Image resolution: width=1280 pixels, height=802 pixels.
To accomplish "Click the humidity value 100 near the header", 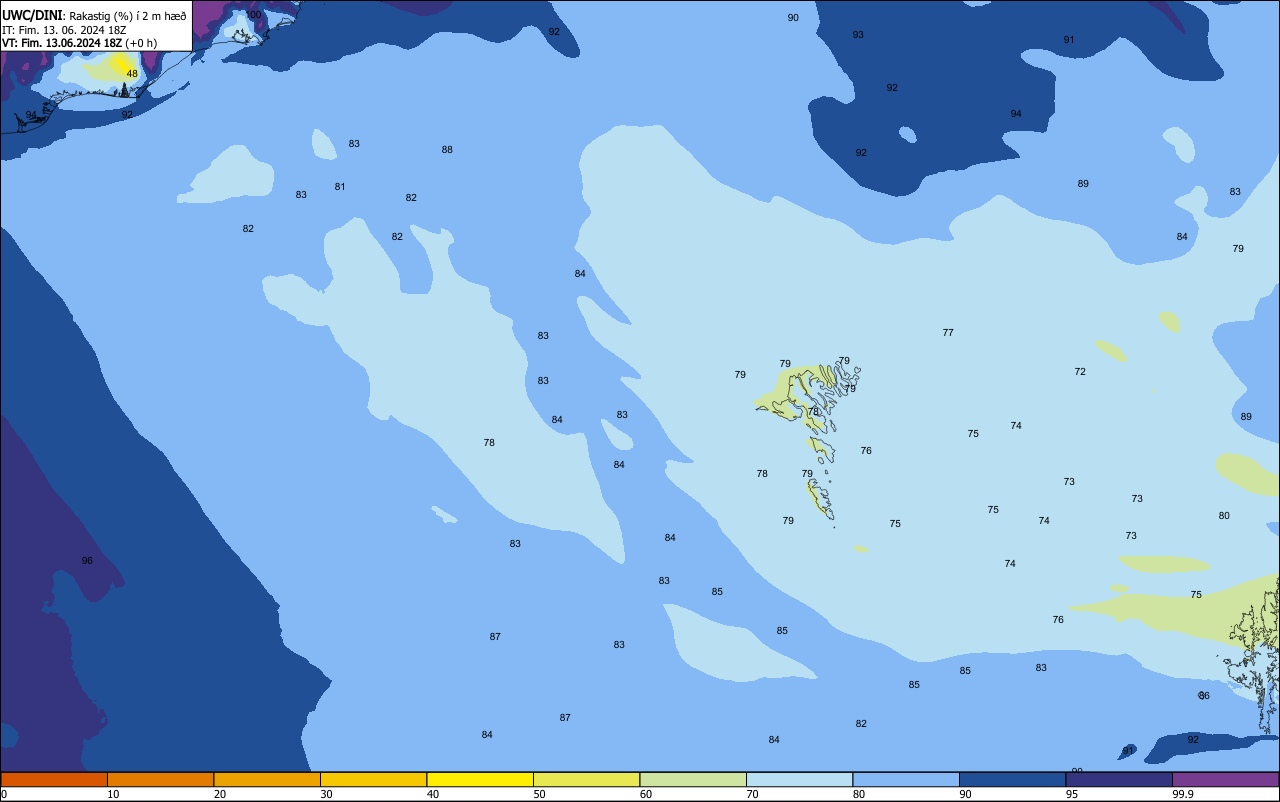I will click(x=254, y=15).
